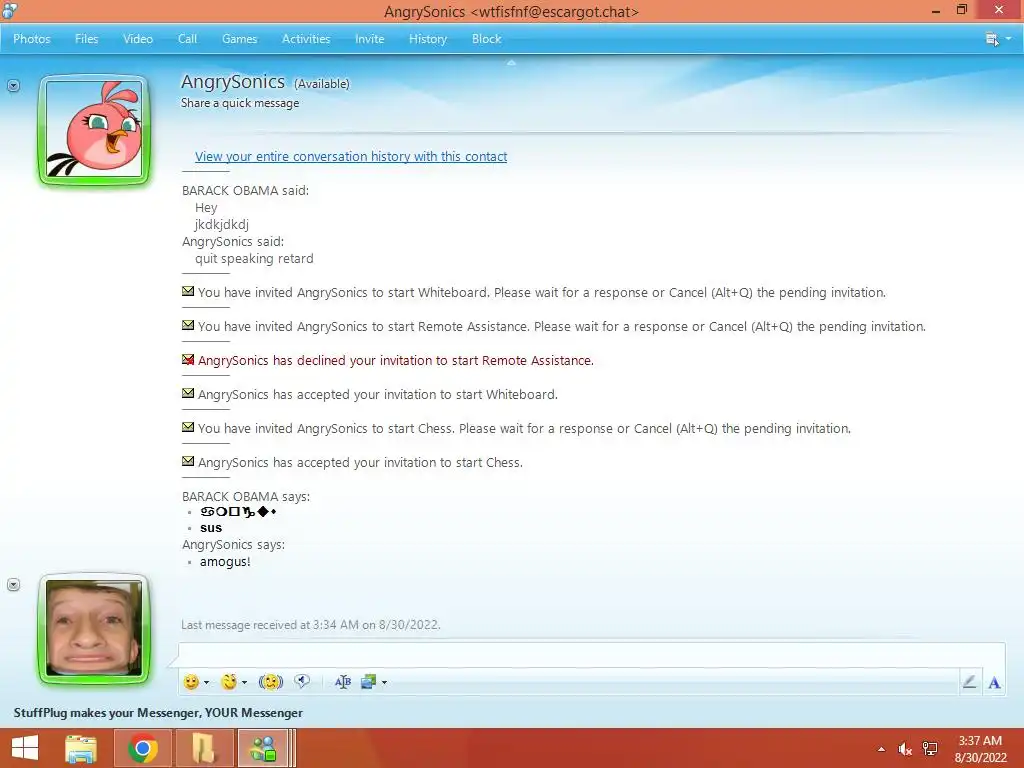The width and height of the screenshot is (1024, 768).
Task: Click the background picture icon
Action: click(368, 682)
